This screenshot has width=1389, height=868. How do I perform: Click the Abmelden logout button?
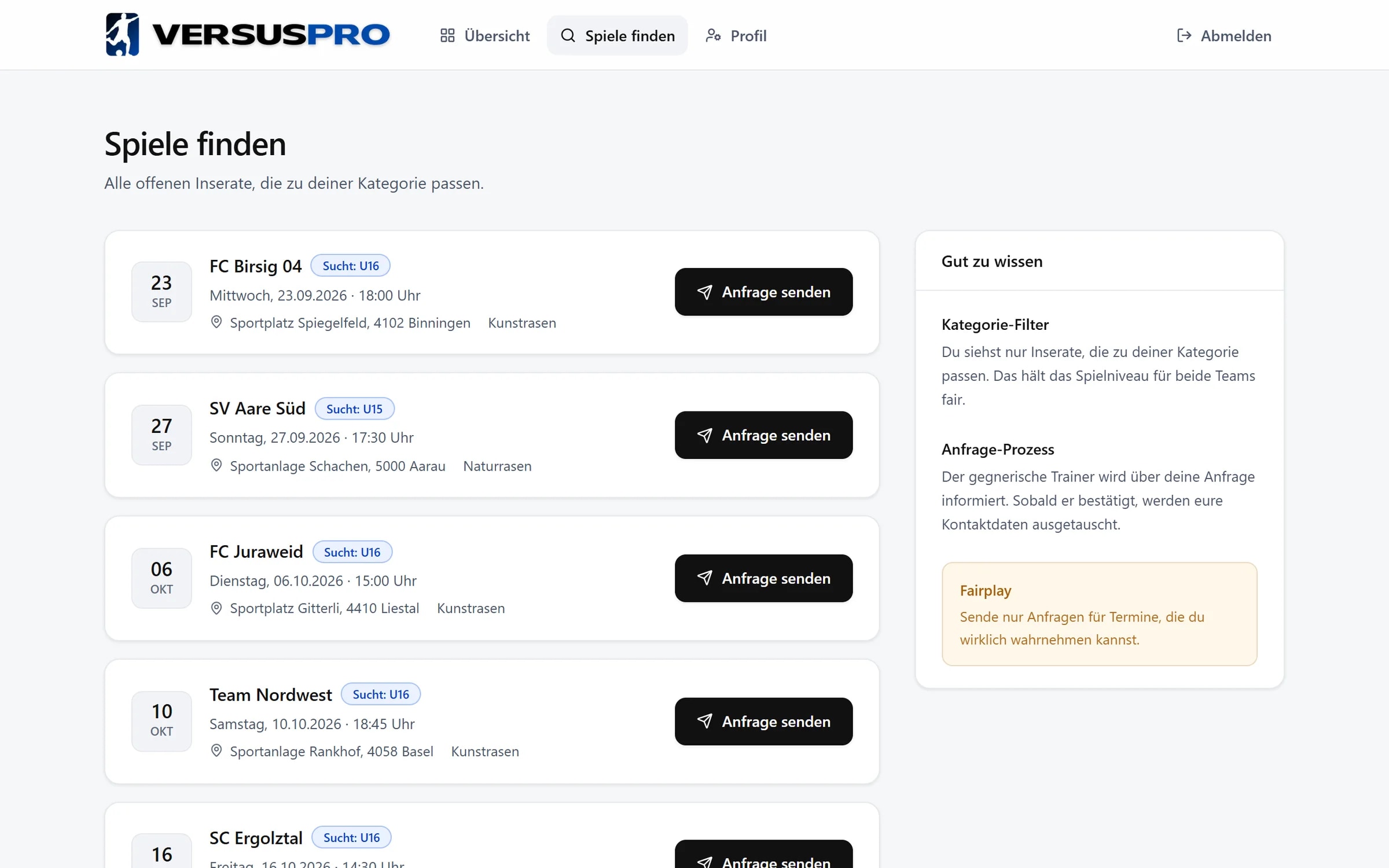[x=1224, y=35]
